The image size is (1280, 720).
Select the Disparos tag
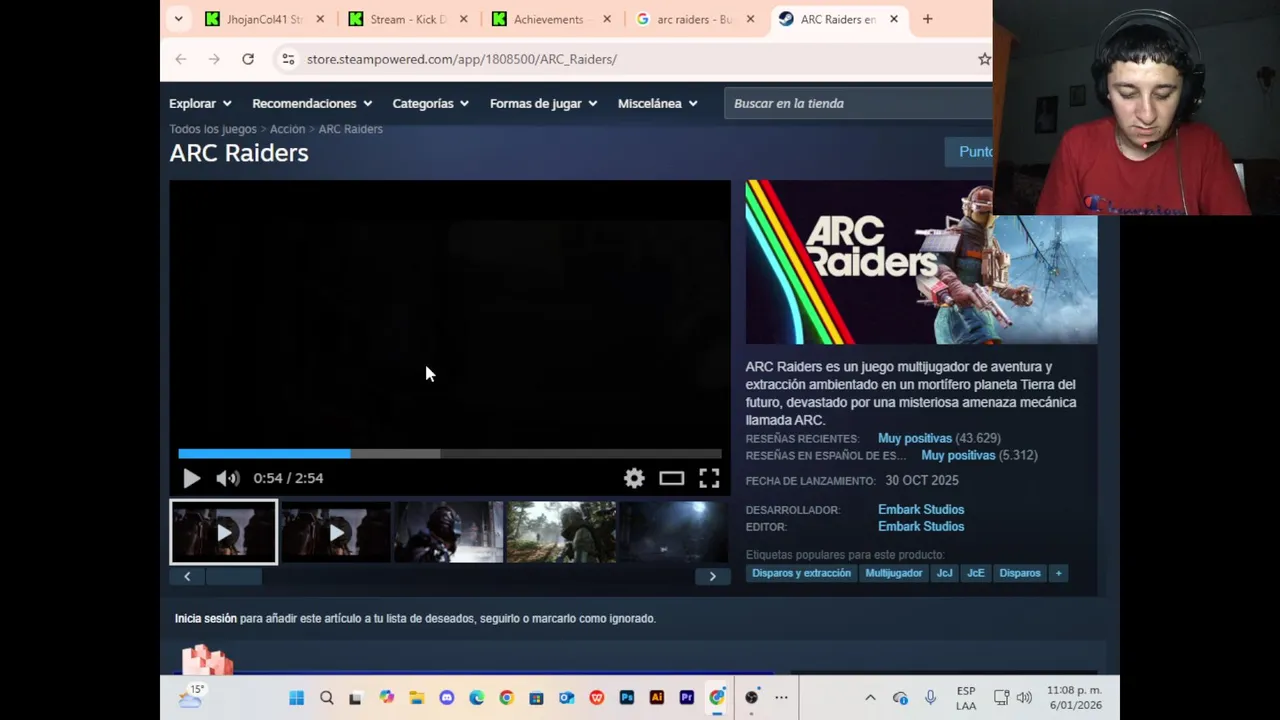1020,573
